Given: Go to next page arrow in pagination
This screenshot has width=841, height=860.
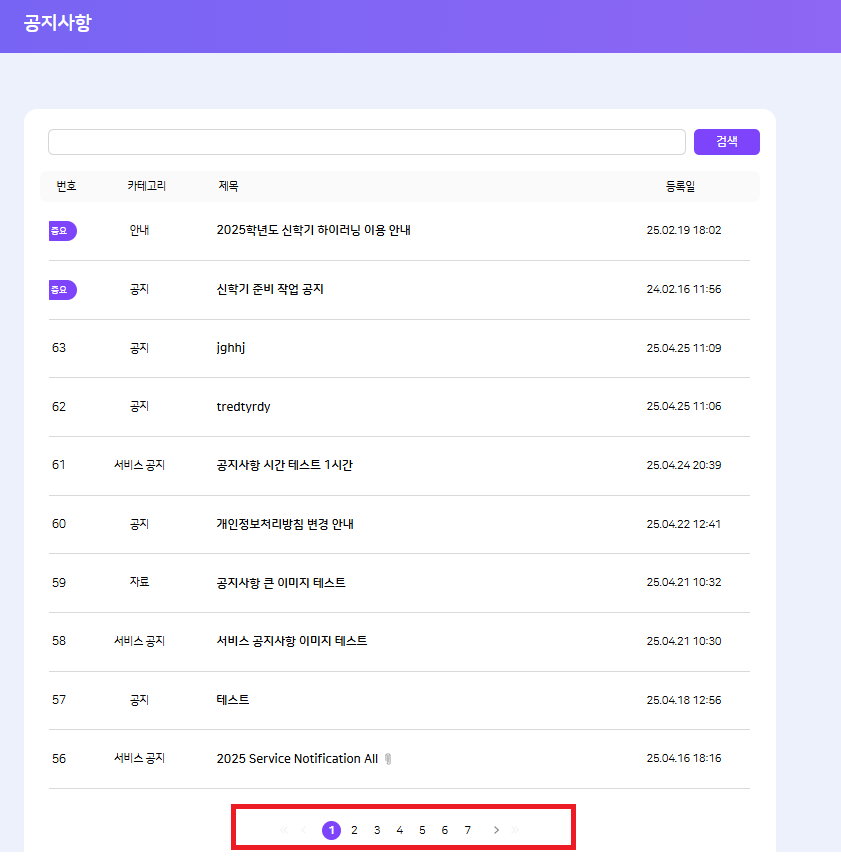Looking at the screenshot, I should click(x=496, y=830).
